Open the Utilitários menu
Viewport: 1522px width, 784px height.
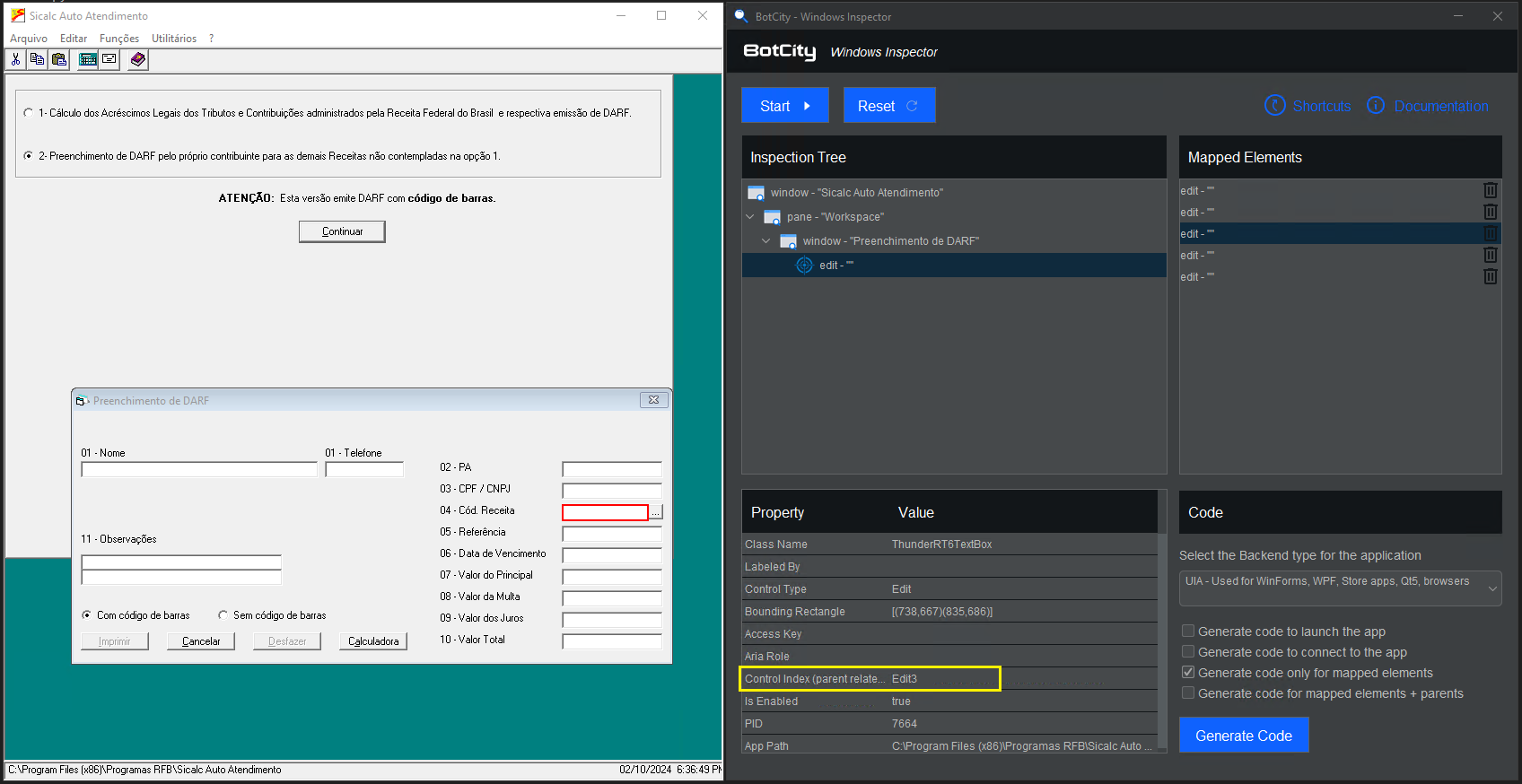point(174,39)
